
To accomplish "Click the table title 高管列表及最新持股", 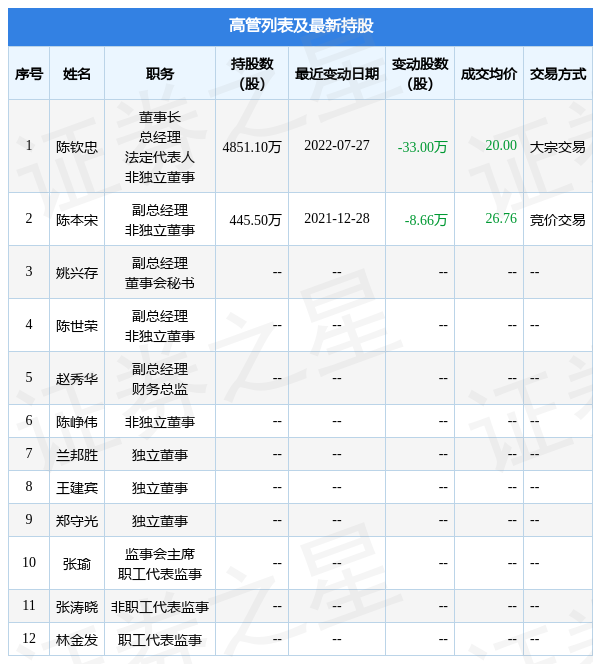I will (301, 25).
